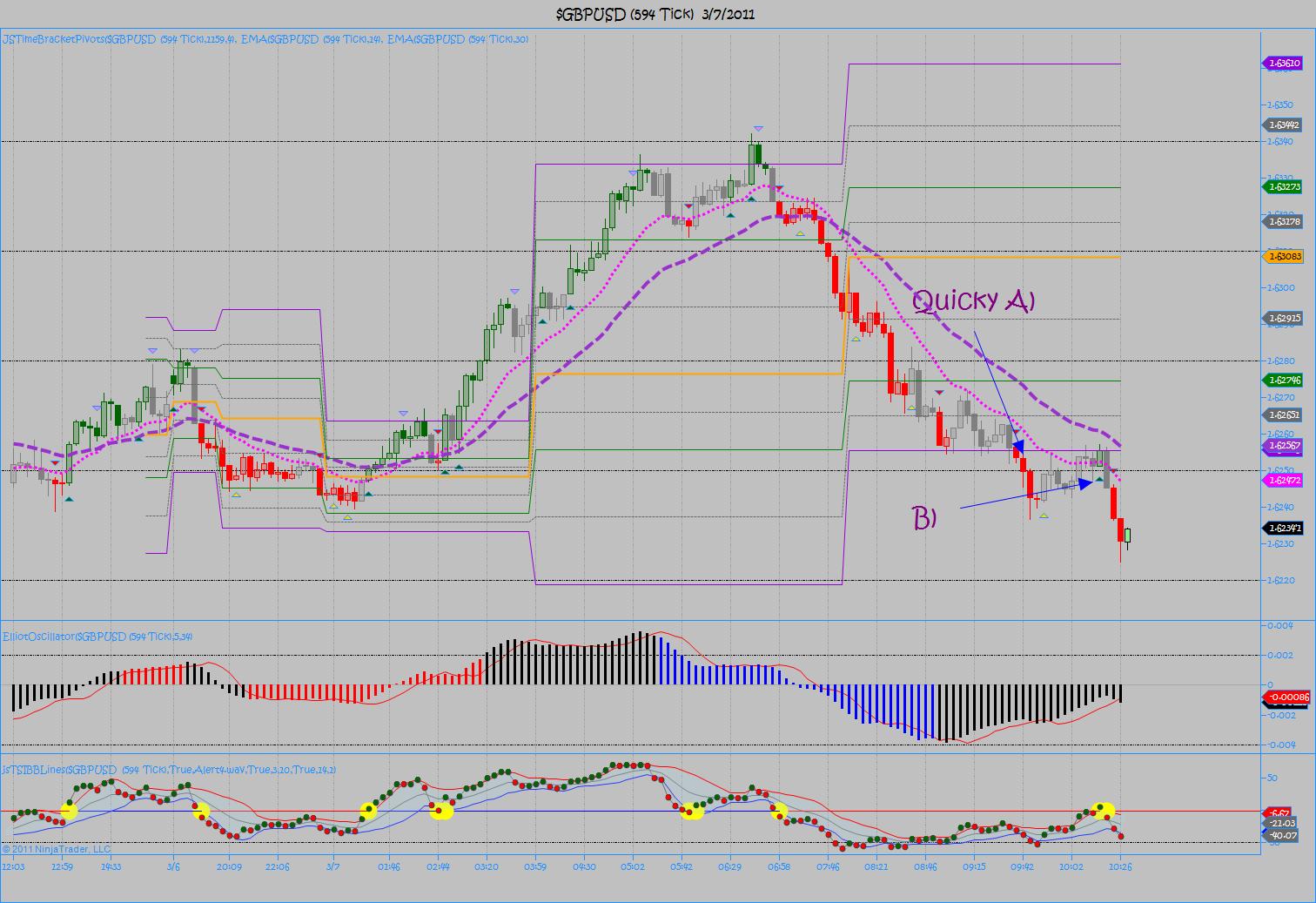Screen dimensions: 1316x903
Task: Click the 3/7 date axis label
Action: point(332,866)
